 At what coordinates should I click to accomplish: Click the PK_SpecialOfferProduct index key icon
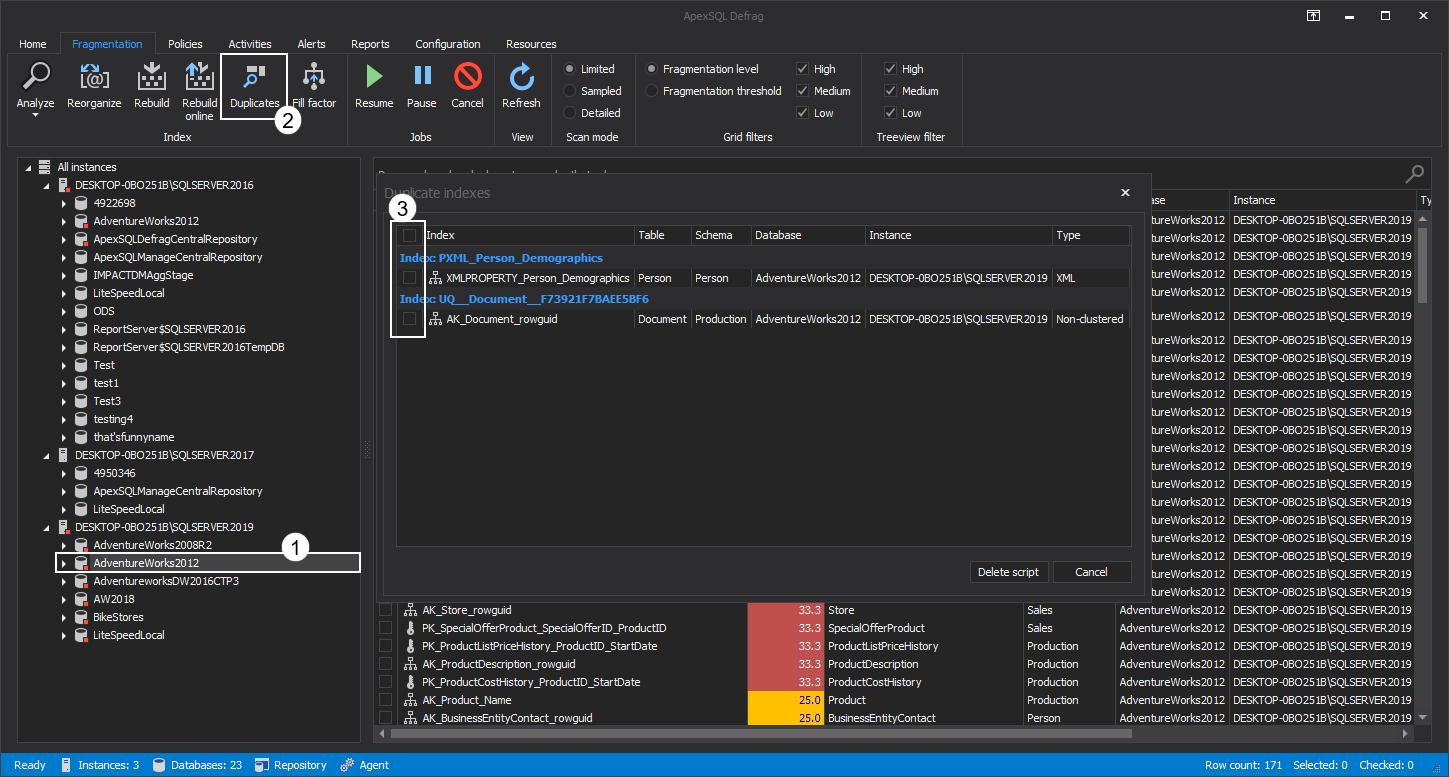pos(410,628)
